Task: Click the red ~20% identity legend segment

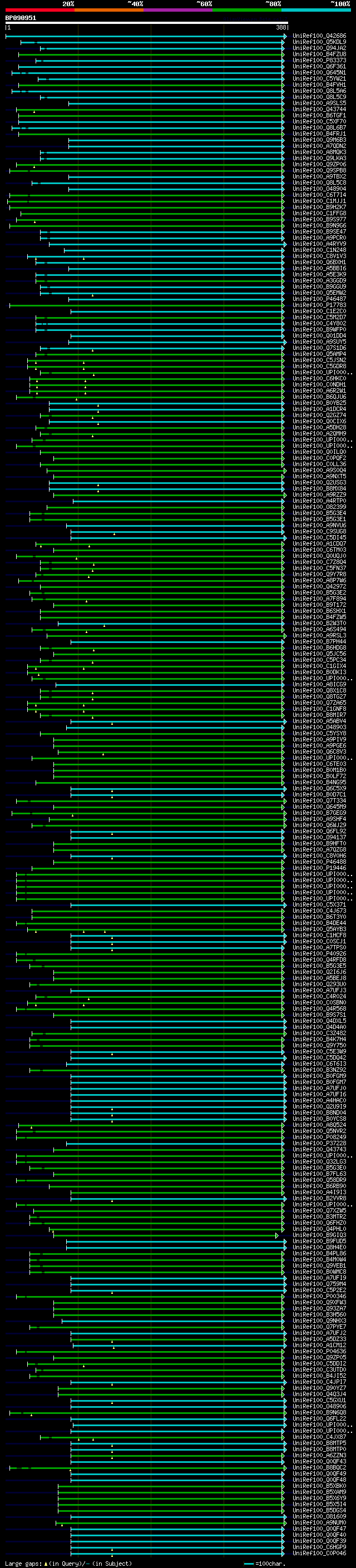Action: coord(39,10)
